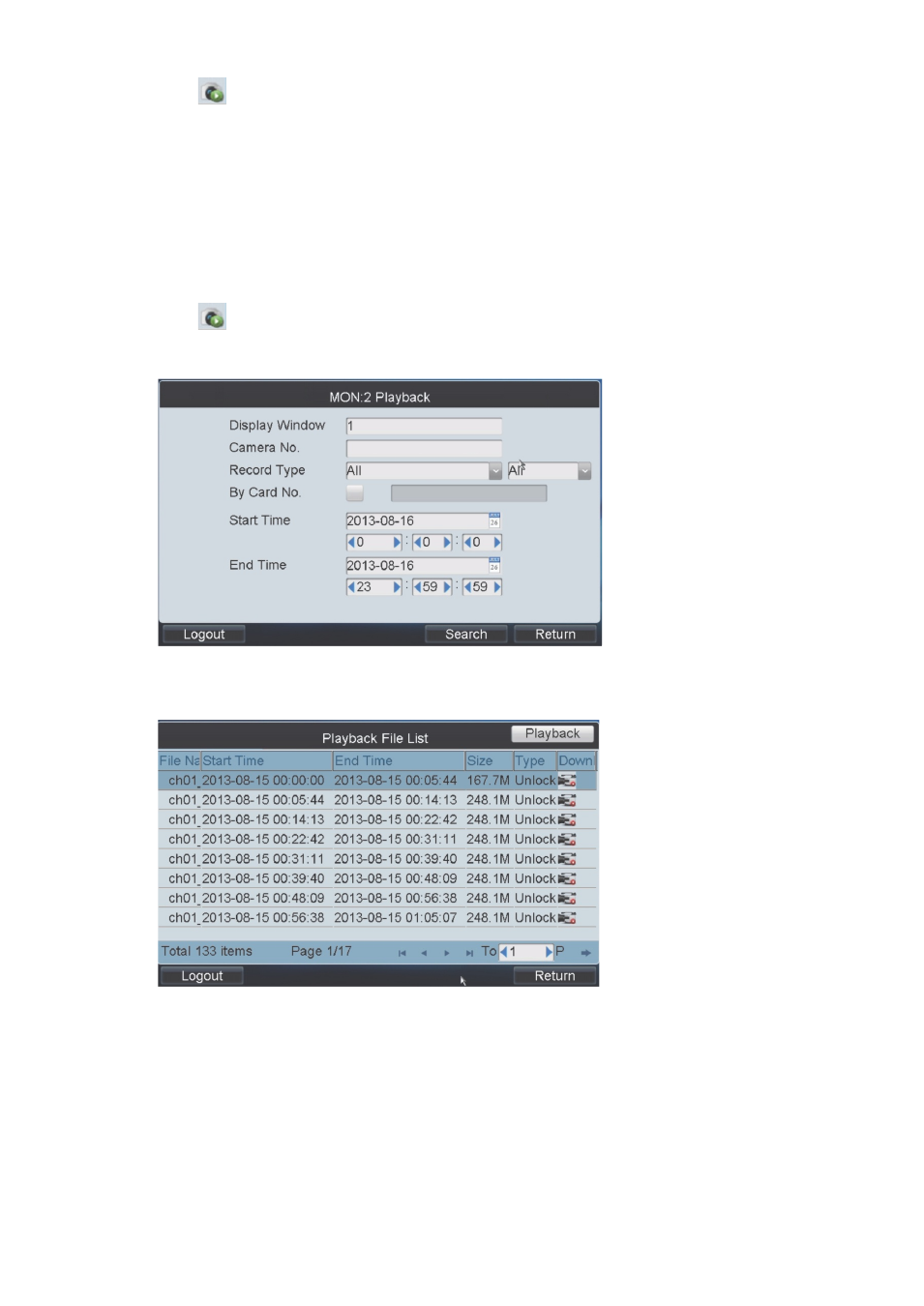Click the 167.7M size cell
Screen dimensions: 924x1306
click(x=489, y=781)
